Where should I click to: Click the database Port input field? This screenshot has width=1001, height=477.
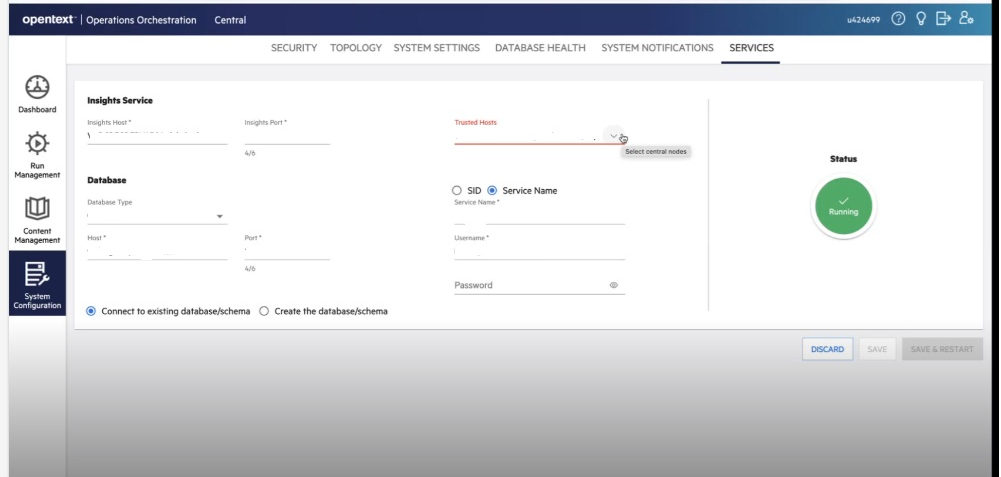tap(287, 251)
